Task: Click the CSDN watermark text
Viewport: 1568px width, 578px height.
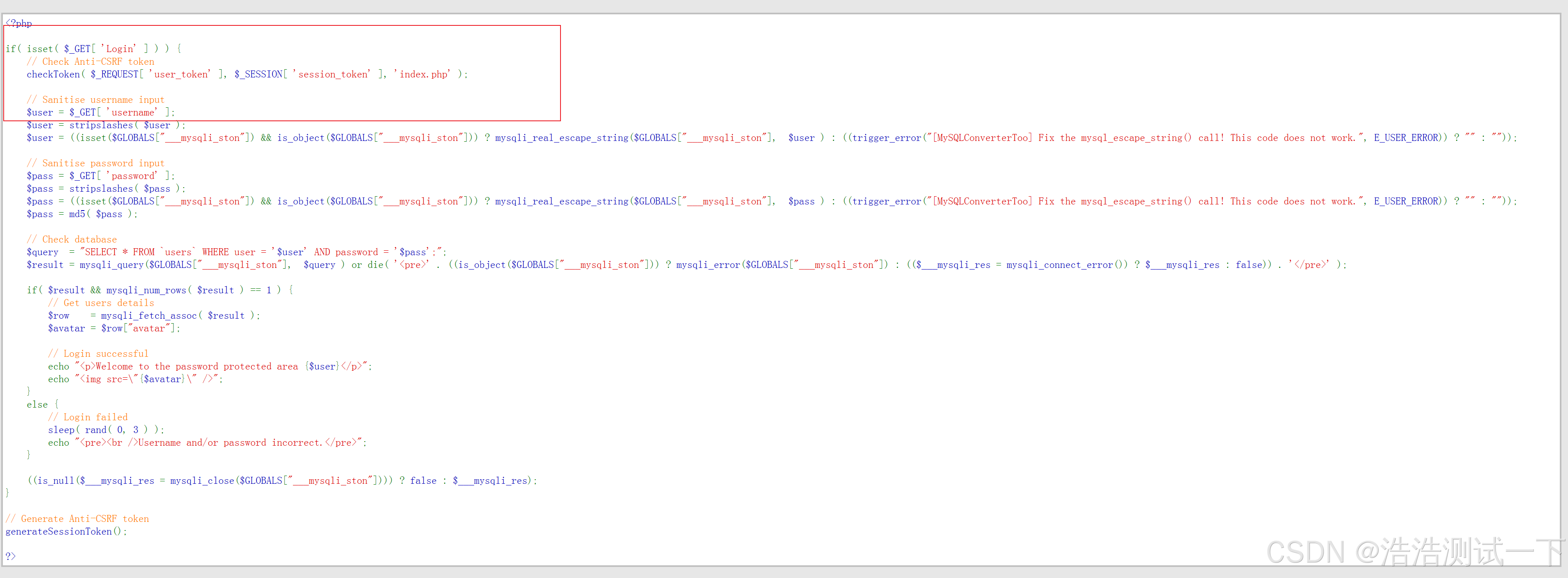Action: (1414, 552)
